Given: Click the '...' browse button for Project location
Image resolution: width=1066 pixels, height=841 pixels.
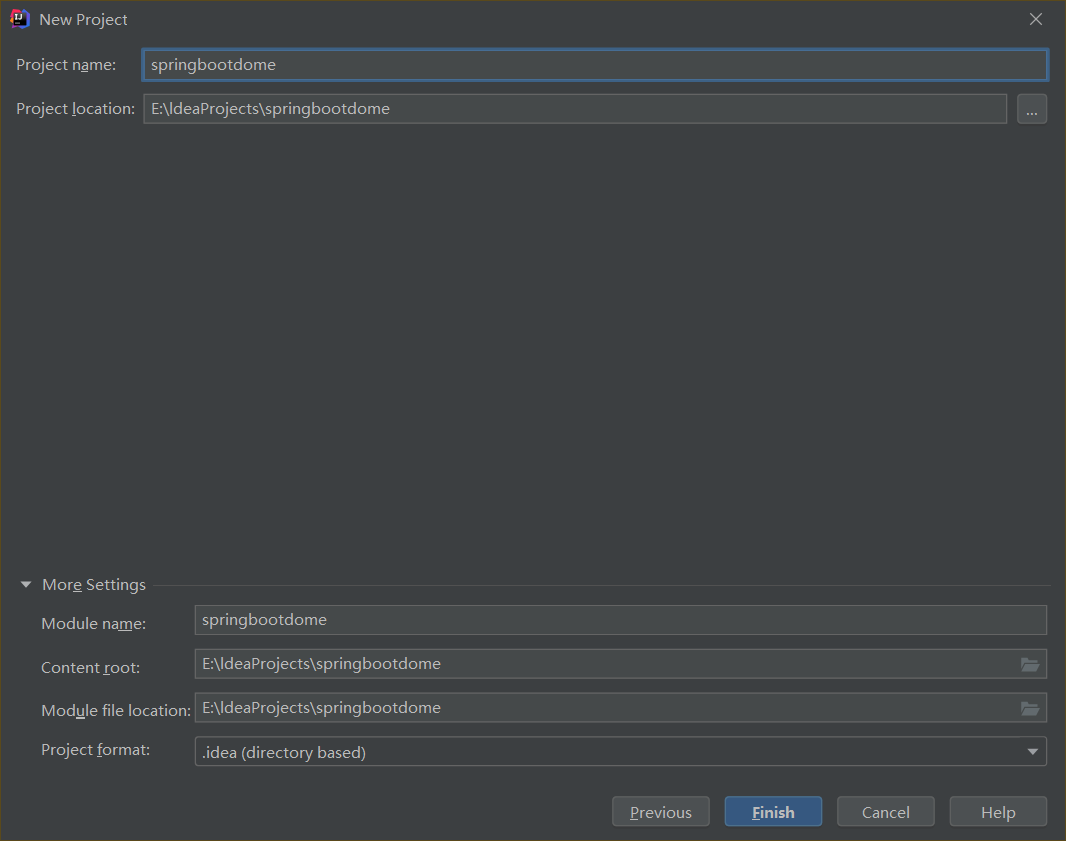Looking at the screenshot, I should 1032,109.
